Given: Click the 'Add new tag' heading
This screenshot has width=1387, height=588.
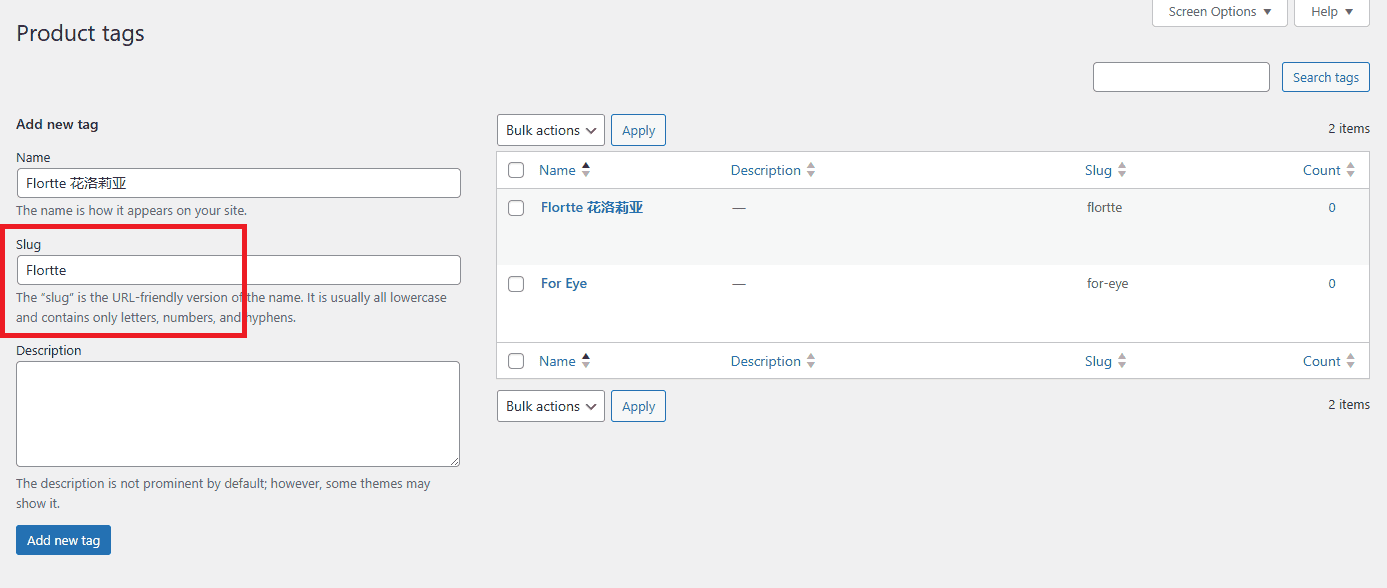Looking at the screenshot, I should 57,124.
